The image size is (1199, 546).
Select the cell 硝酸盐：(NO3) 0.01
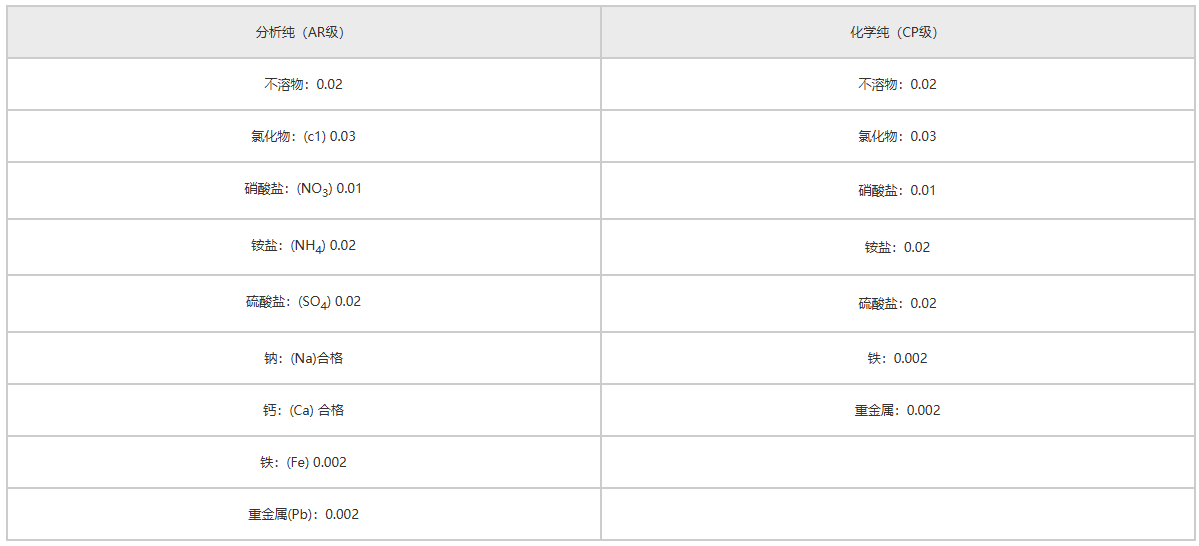(x=304, y=190)
